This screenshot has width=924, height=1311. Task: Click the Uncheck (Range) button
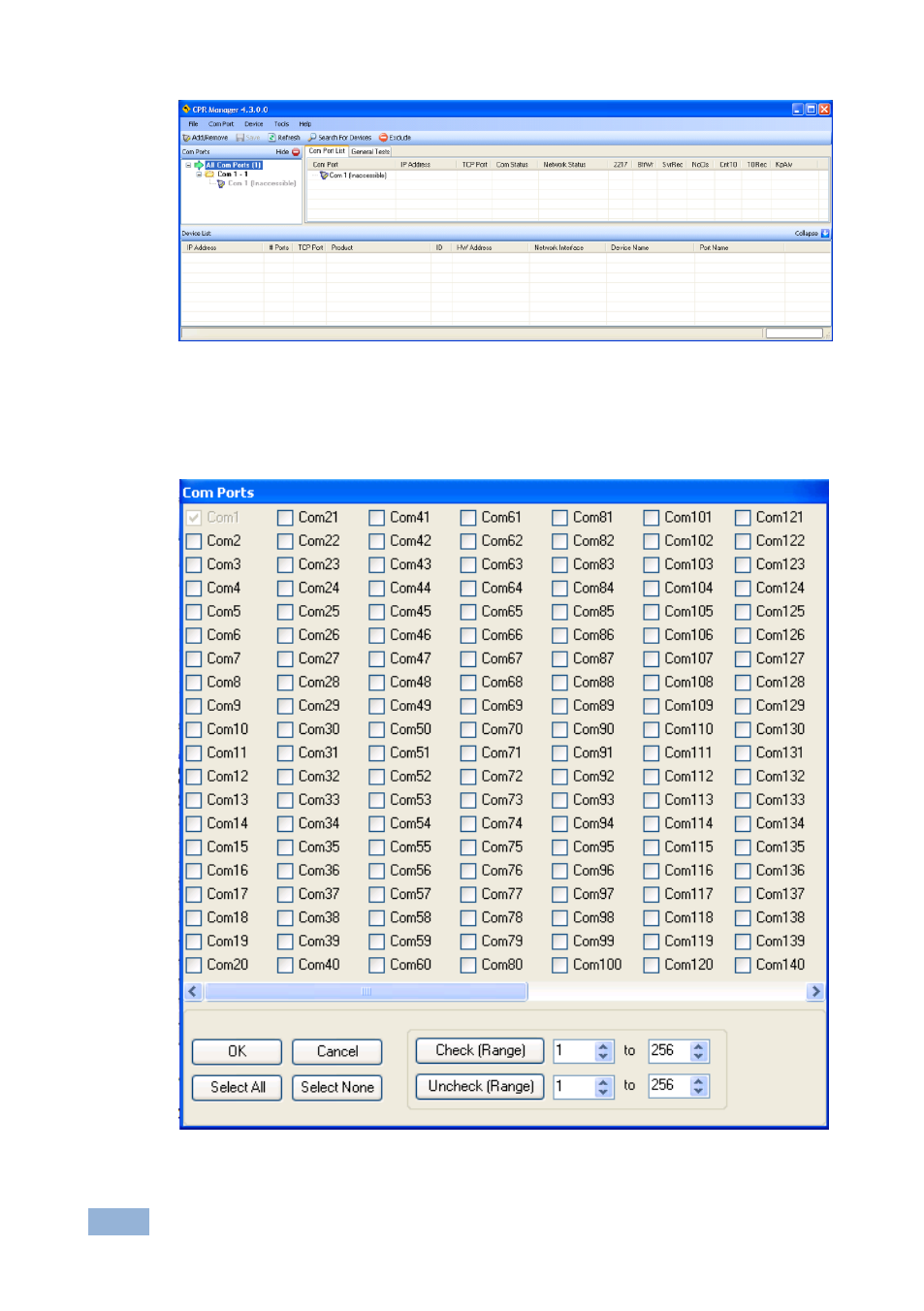pyautogui.click(x=480, y=1086)
